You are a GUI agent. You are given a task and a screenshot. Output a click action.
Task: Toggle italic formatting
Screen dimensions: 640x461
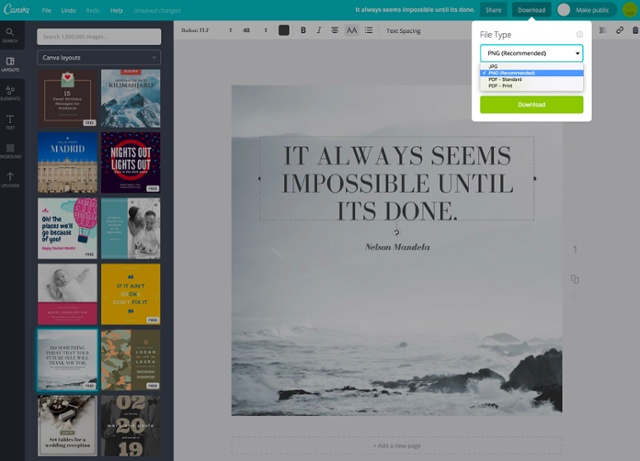(319, 30)
